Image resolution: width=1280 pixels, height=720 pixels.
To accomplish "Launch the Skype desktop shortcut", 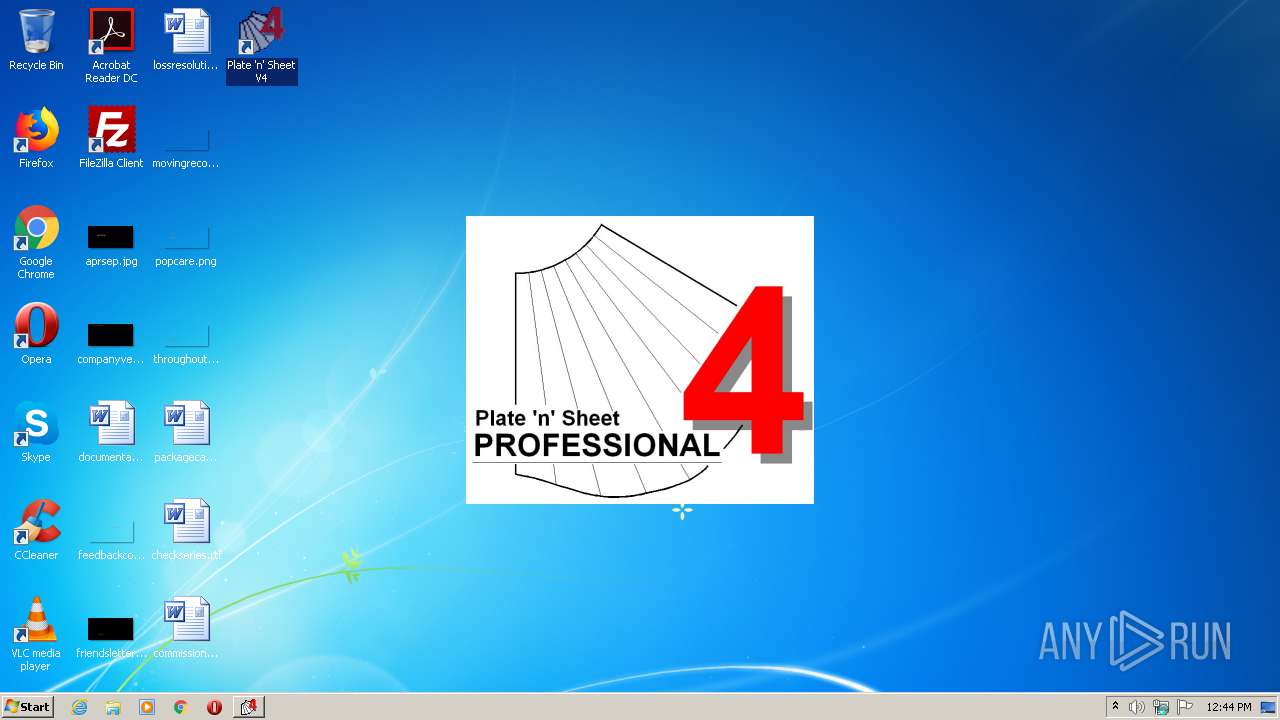I will click(x=36, y=433).
